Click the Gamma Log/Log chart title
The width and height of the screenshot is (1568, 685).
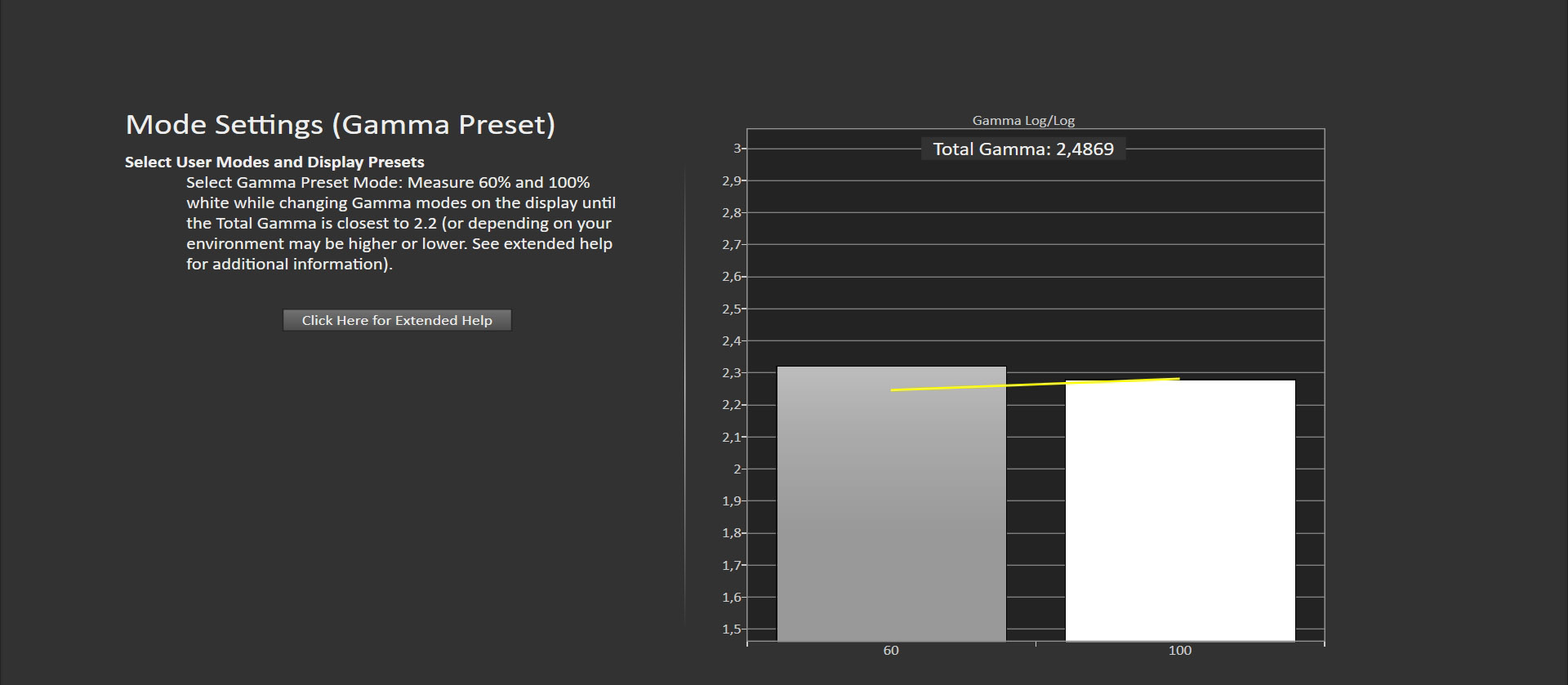1023,120
